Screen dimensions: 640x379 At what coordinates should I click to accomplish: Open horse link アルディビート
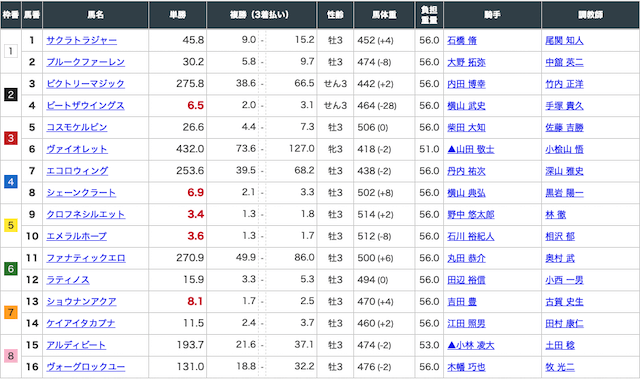click(x=76, y=345)
